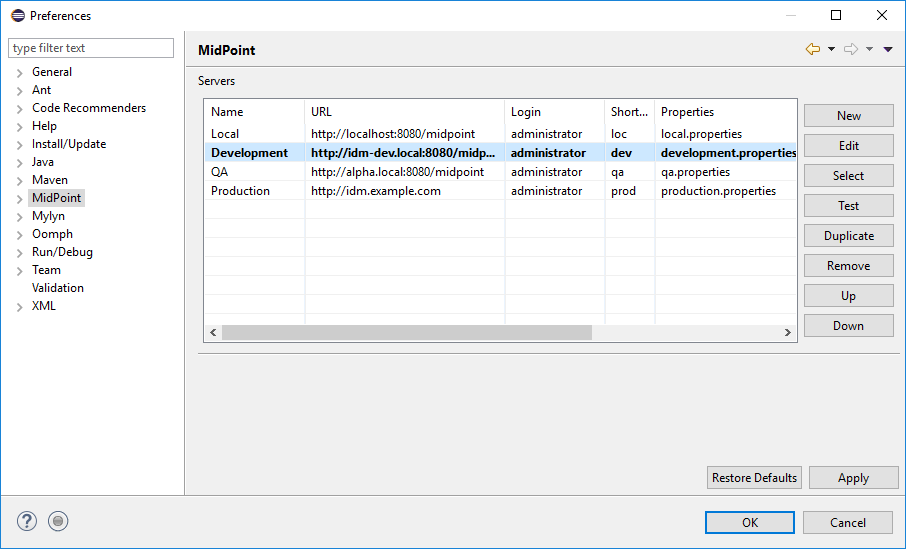Select the MidPoint tree item
This screenshot has width=906, height=549.
point(57,198)
